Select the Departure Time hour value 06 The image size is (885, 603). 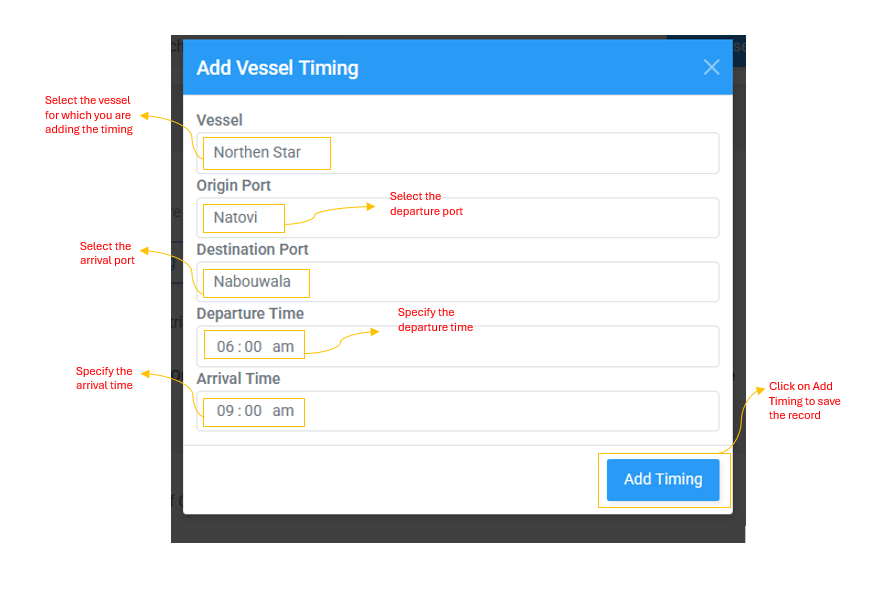pos(225,347)
